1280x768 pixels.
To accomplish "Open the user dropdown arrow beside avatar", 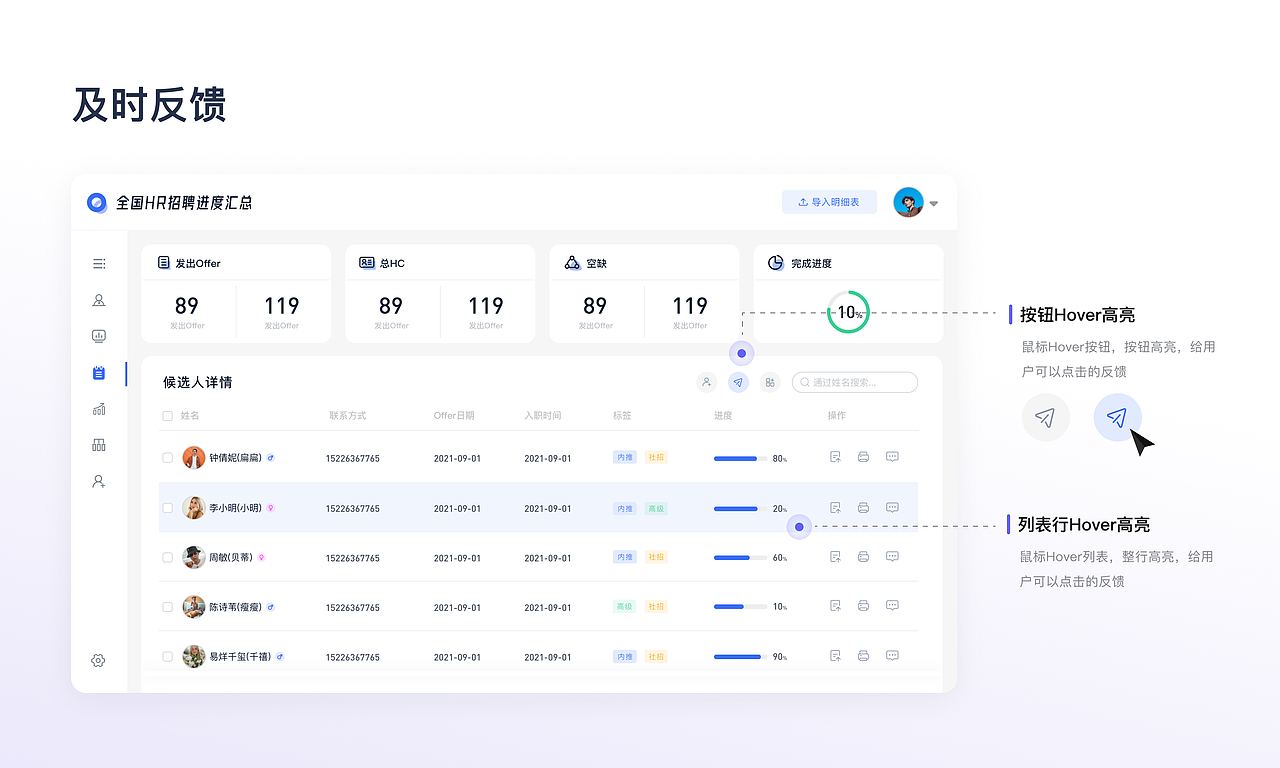I will (x=934, y=203).
